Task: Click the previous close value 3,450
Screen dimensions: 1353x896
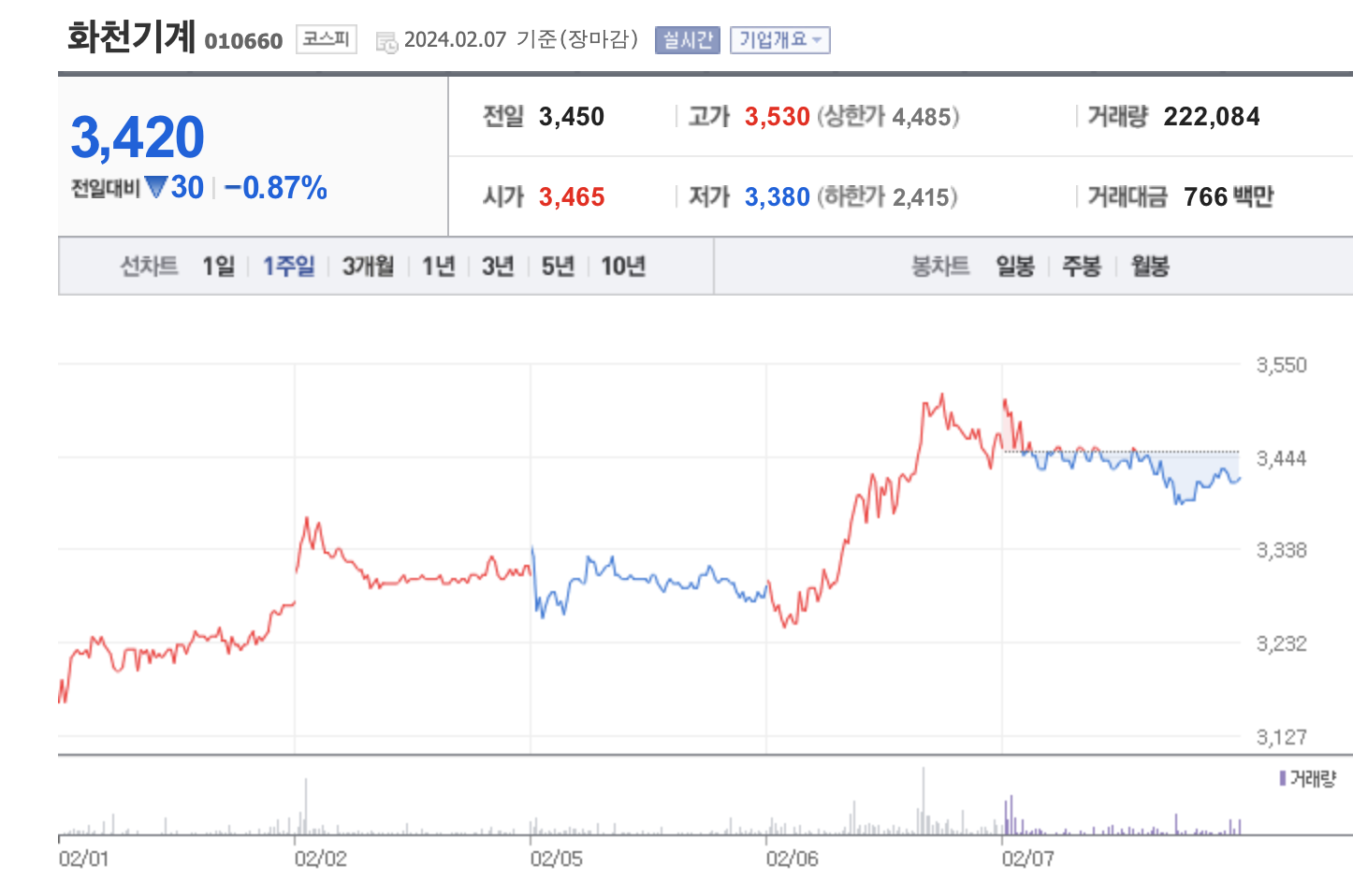Action: click(572, 117)
